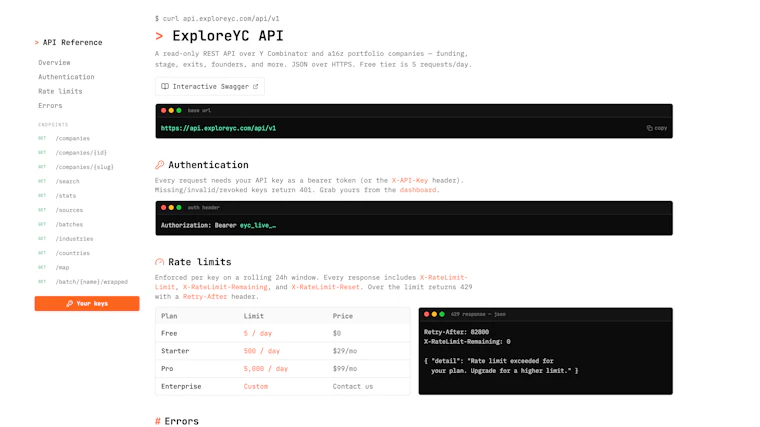The image size is (760, 427).
Task: Open the /industries endpoint
Action: (x=74, y=238)
